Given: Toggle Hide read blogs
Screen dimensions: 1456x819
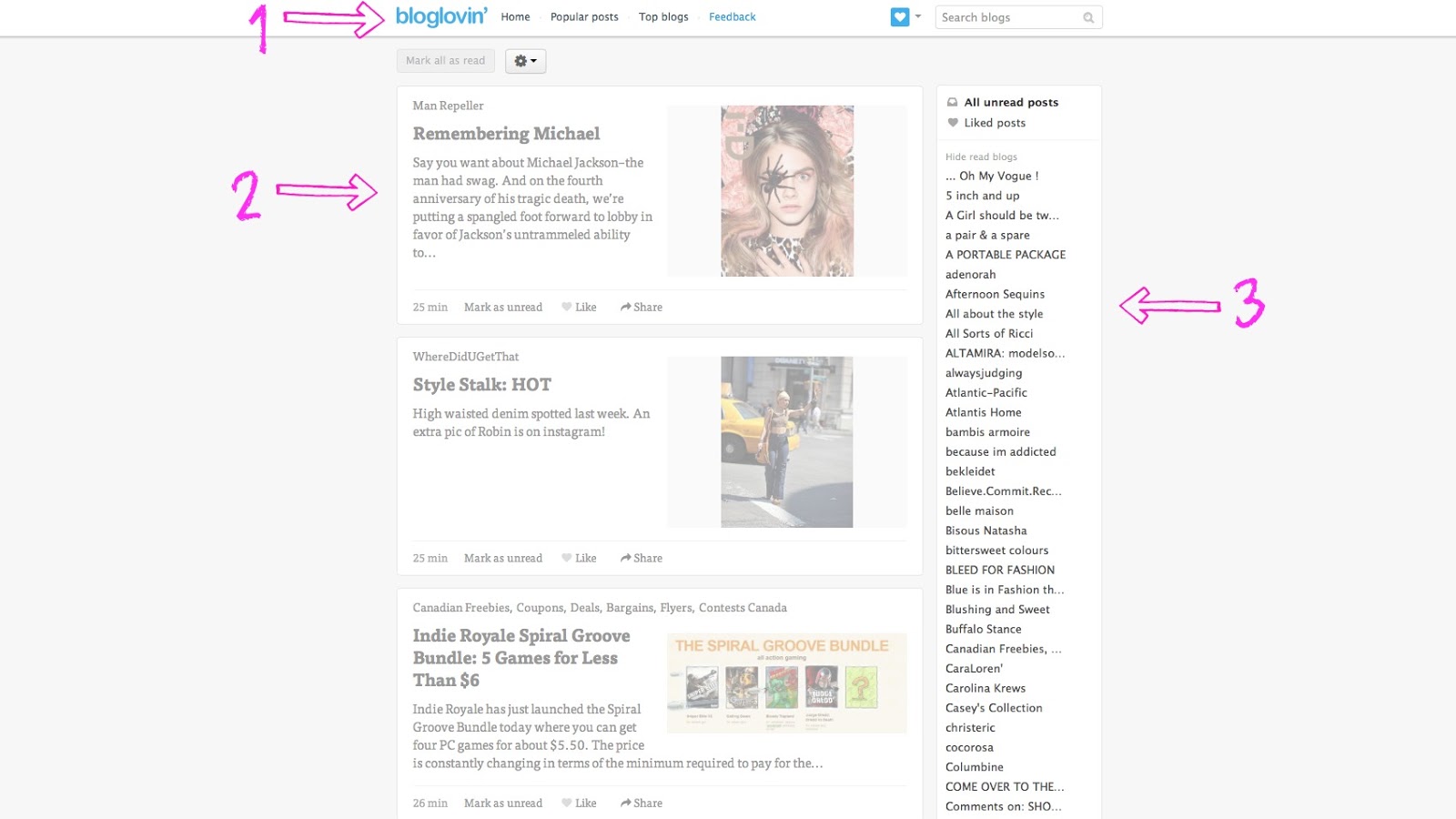Looking at the screenshot, I should coord(981,157).
